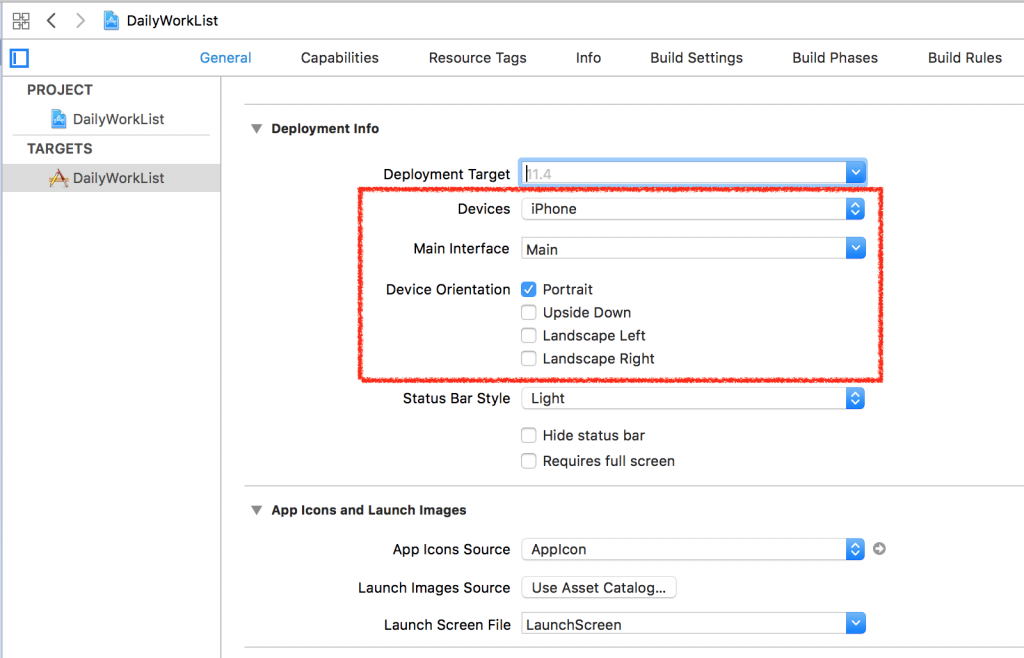The height and width of the screenshot is (658, 1024).
Task: Go forward with the right chevron arrow
Action: tap(80, 20)
